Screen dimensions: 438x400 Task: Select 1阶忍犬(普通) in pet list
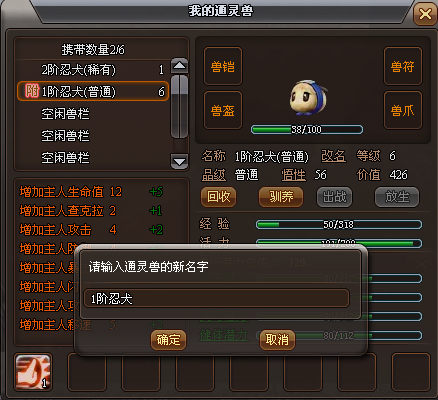[93, 91]
